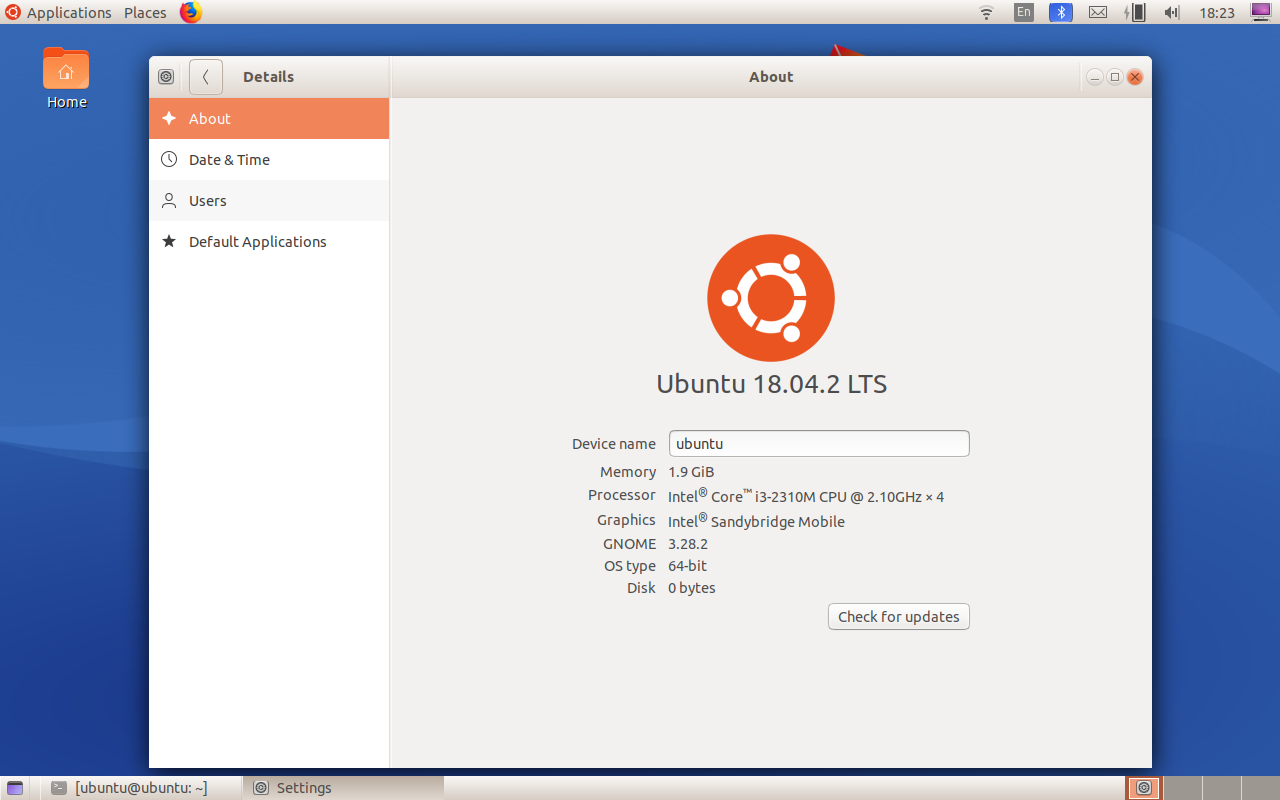This screenshot has height=800, width=1280.
Task: Click the Check for updates button
Action: [898, 617]
